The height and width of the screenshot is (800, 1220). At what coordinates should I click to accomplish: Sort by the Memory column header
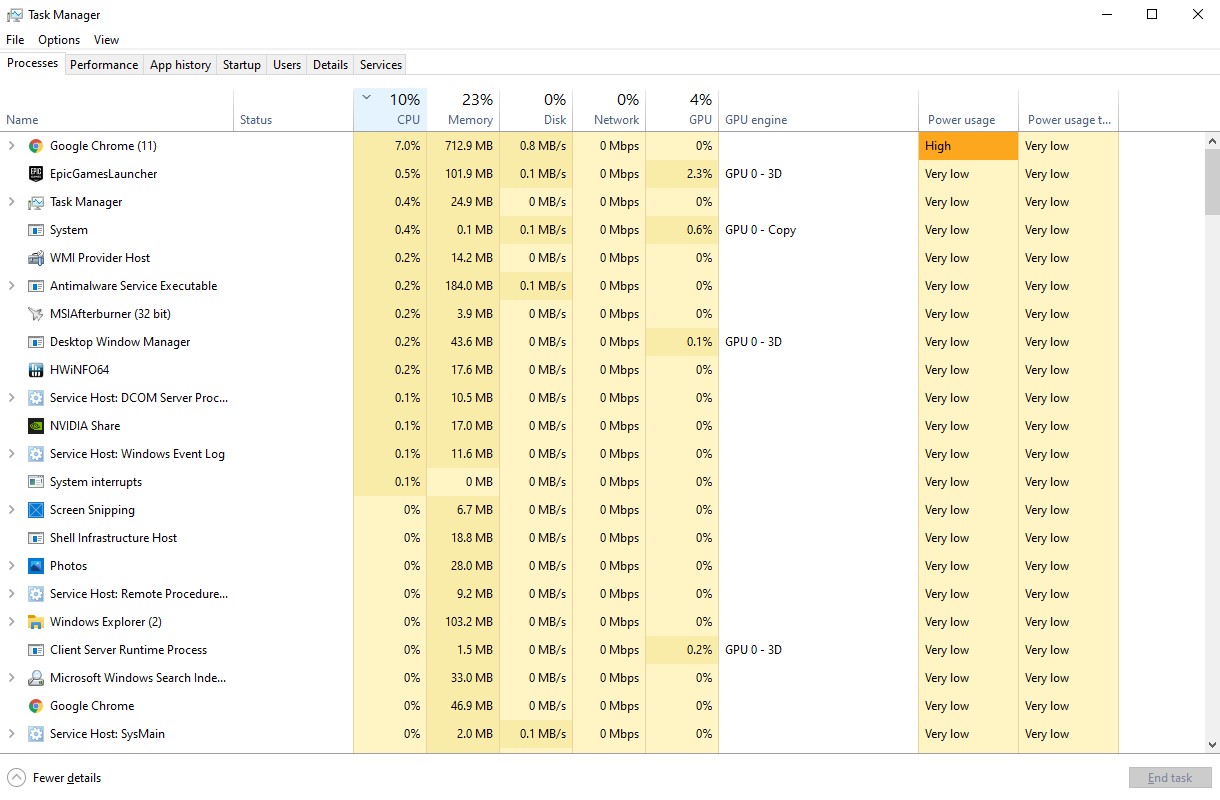click(463, 110)
